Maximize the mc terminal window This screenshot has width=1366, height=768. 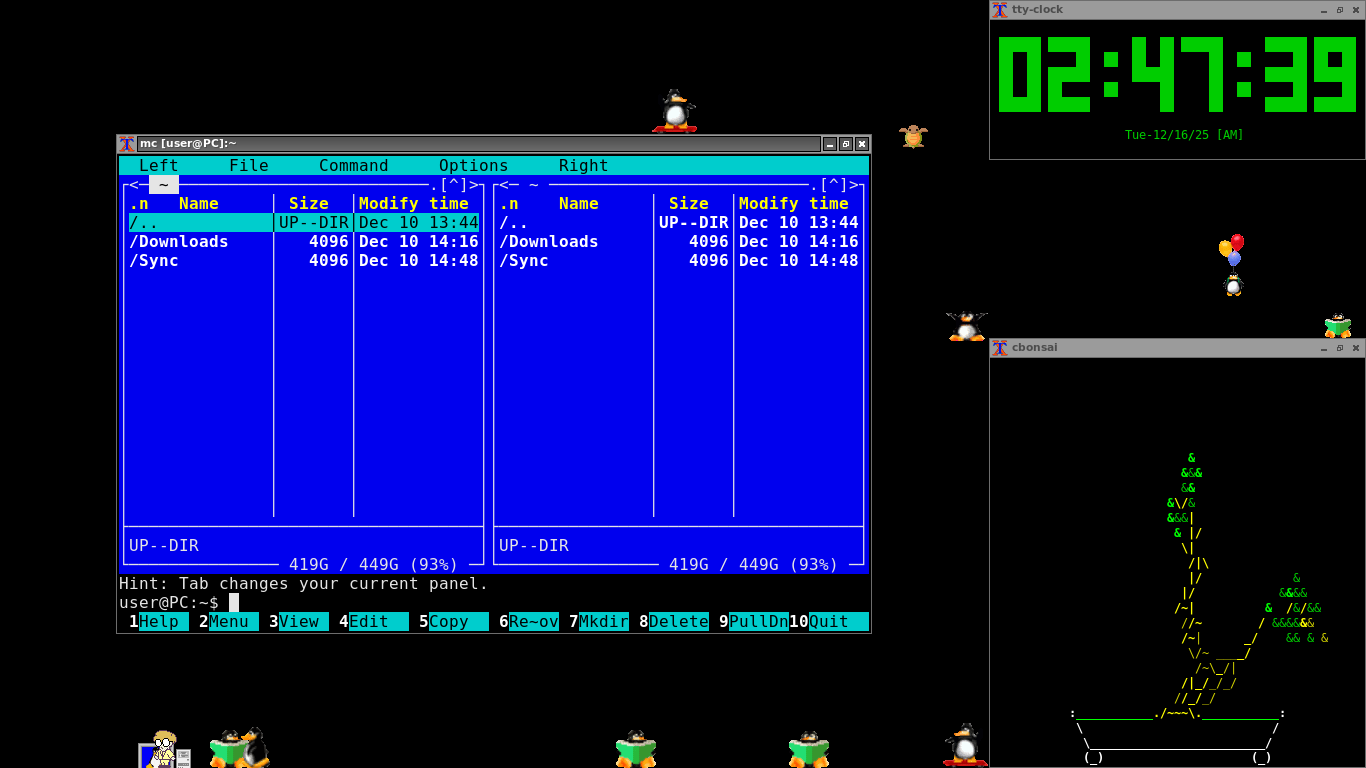(x=846, y=144)
